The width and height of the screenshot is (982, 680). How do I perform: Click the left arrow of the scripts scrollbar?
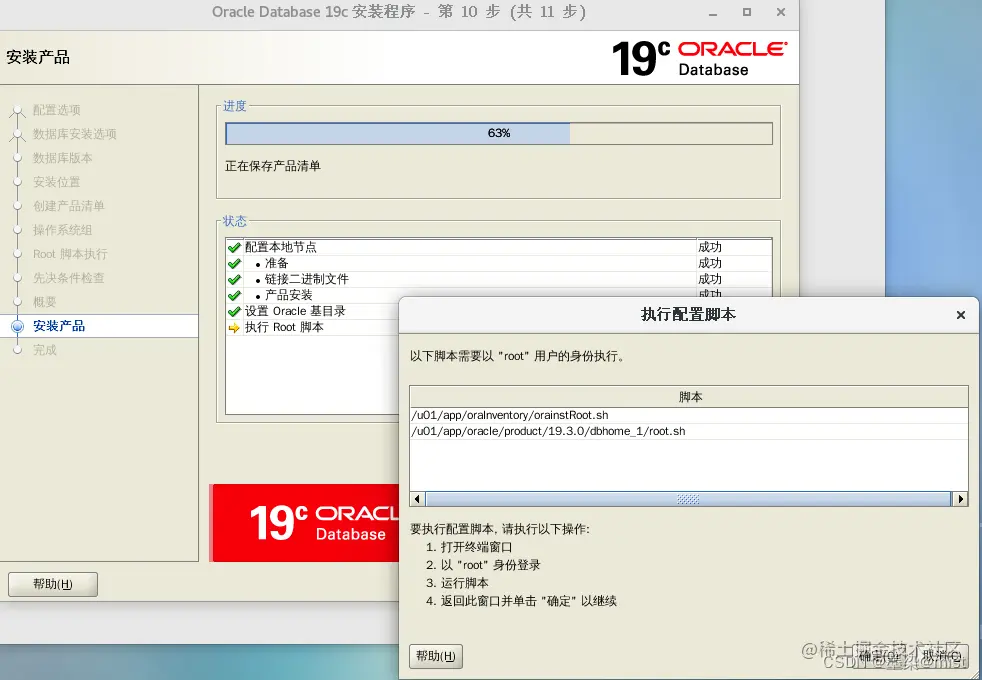pos(417,499)
